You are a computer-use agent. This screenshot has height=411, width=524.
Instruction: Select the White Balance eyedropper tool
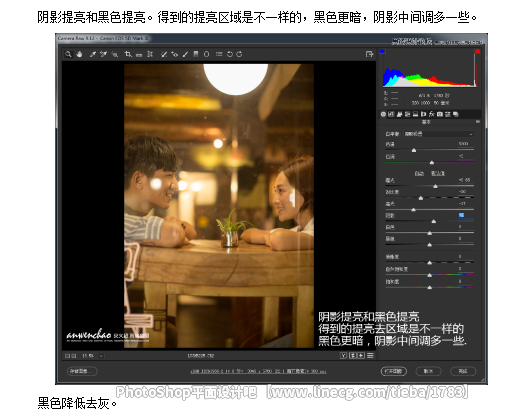coord(93,54)
